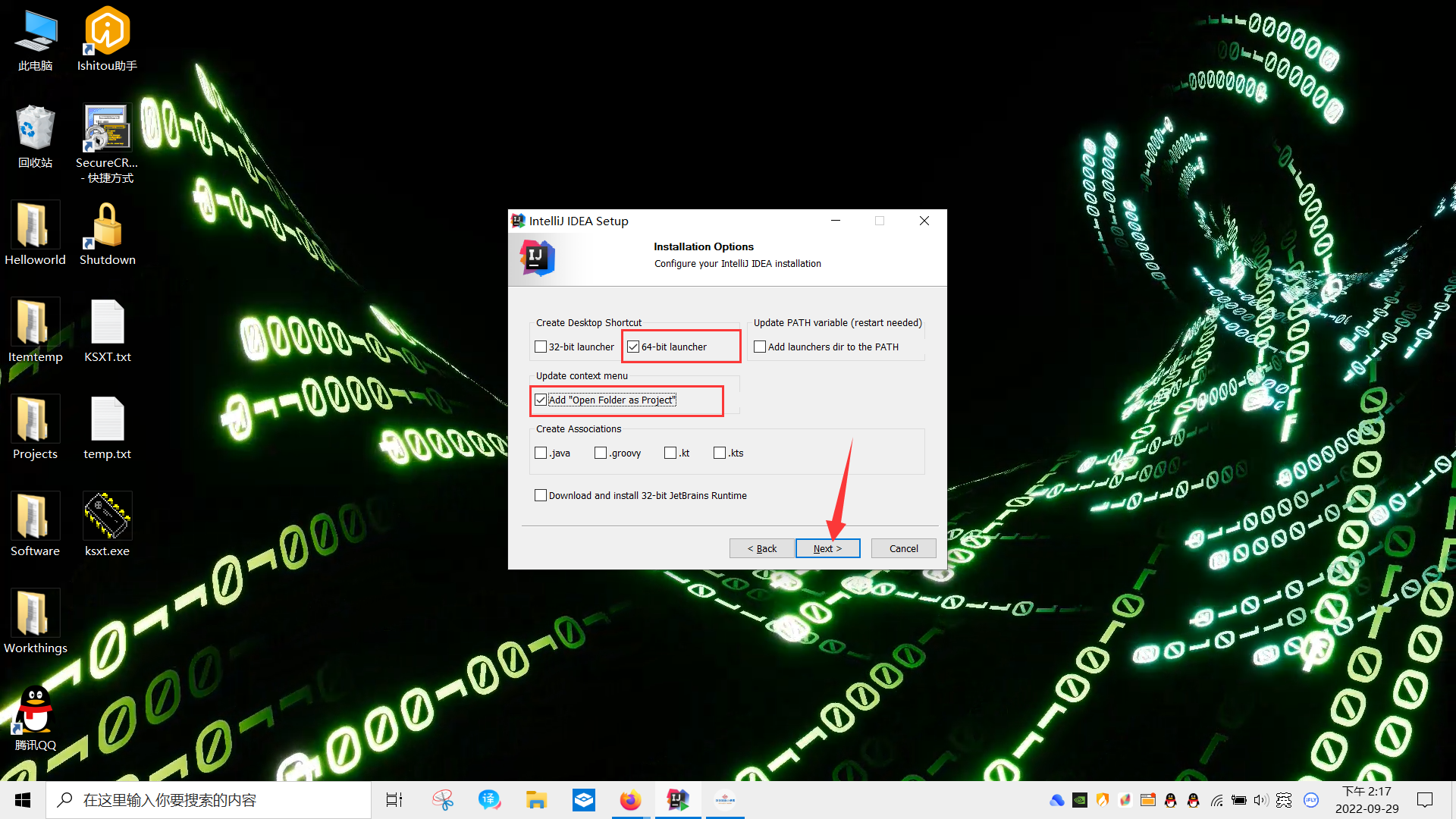Select the Shutdown padlock desktop icon

[x=107, y=226]
